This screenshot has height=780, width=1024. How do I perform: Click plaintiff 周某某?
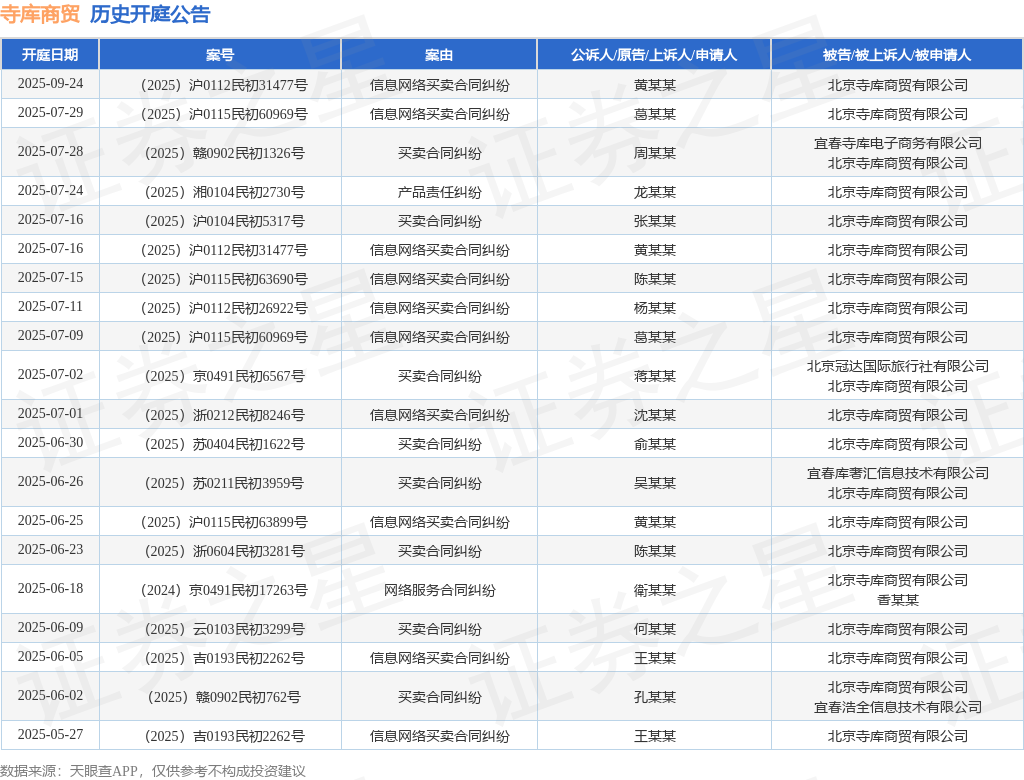coord(654,153)
